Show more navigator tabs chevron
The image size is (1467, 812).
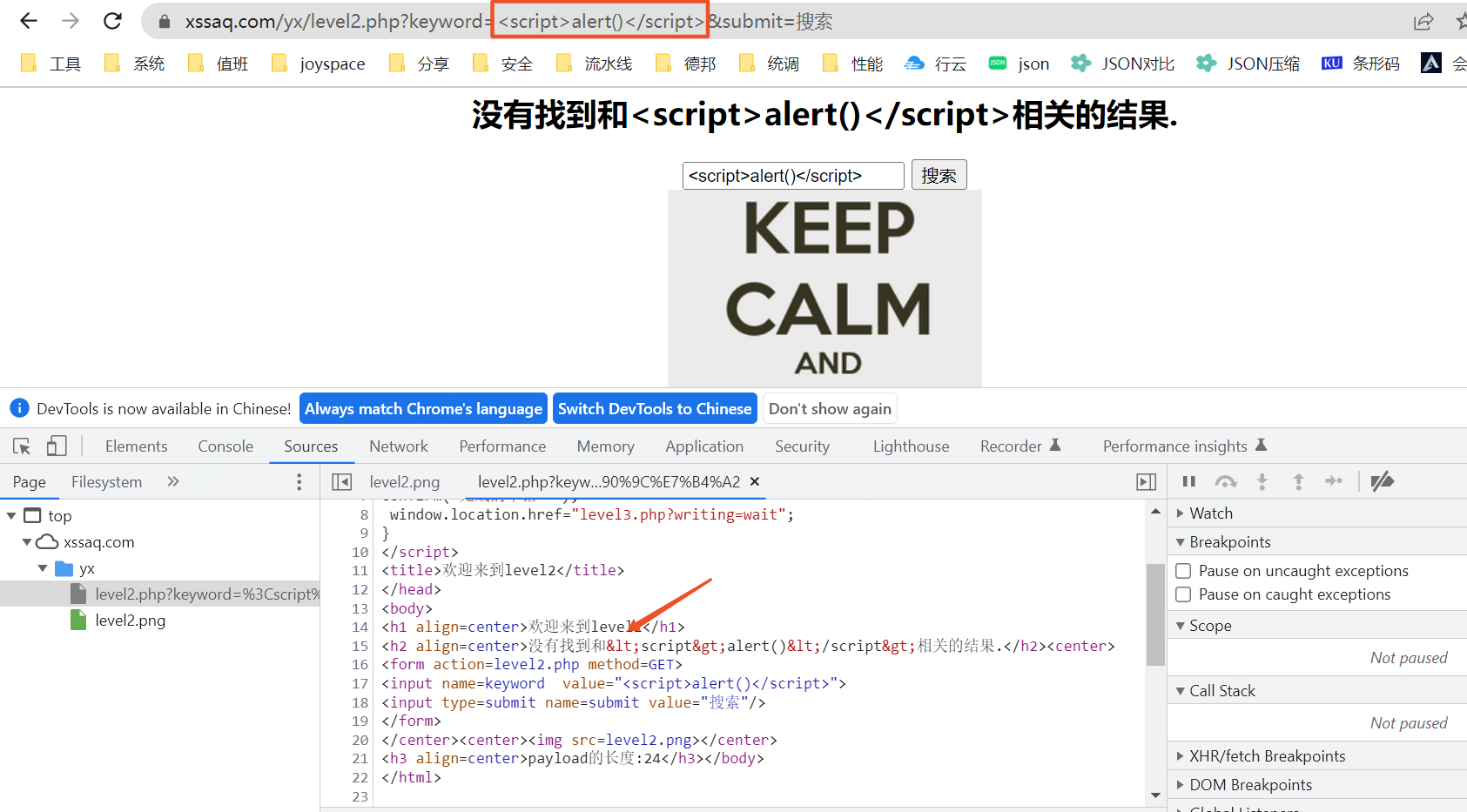click(173, 481)
